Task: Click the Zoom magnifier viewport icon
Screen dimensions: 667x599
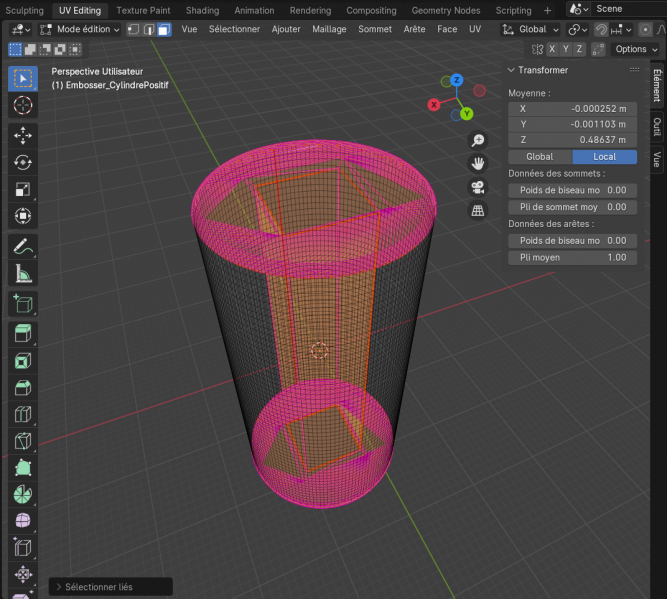Action: tap(479, 140)
